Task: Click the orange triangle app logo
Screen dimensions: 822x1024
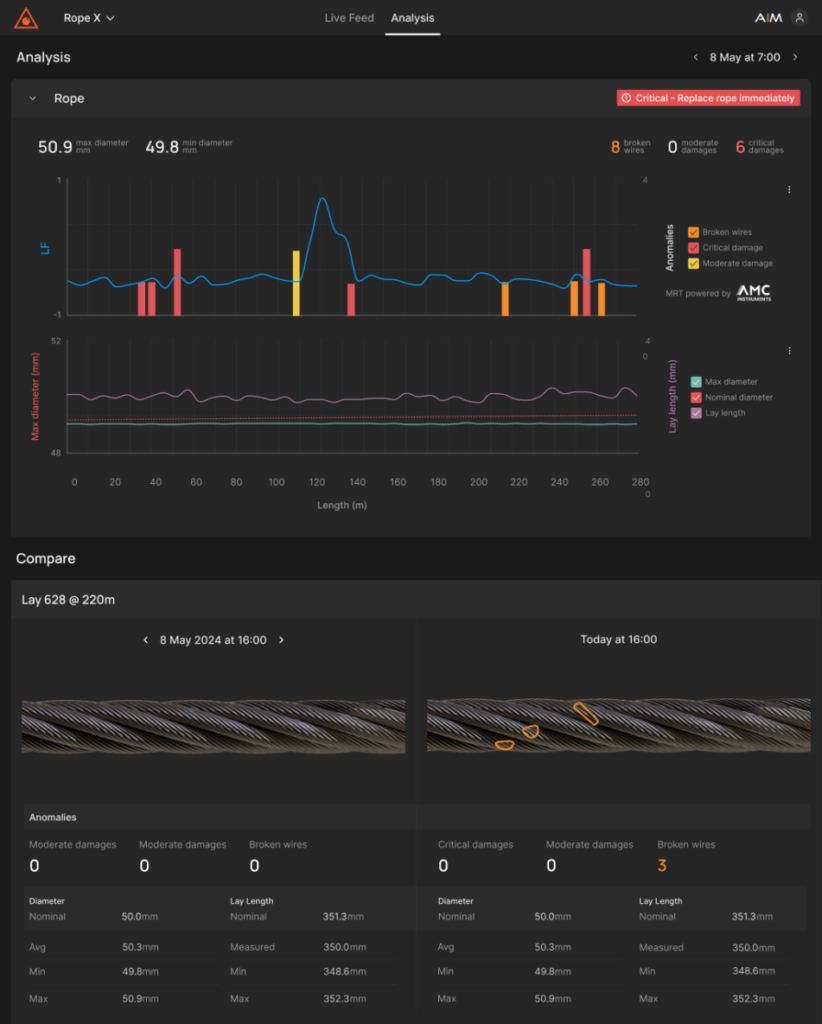Action: tap(25, 18)
